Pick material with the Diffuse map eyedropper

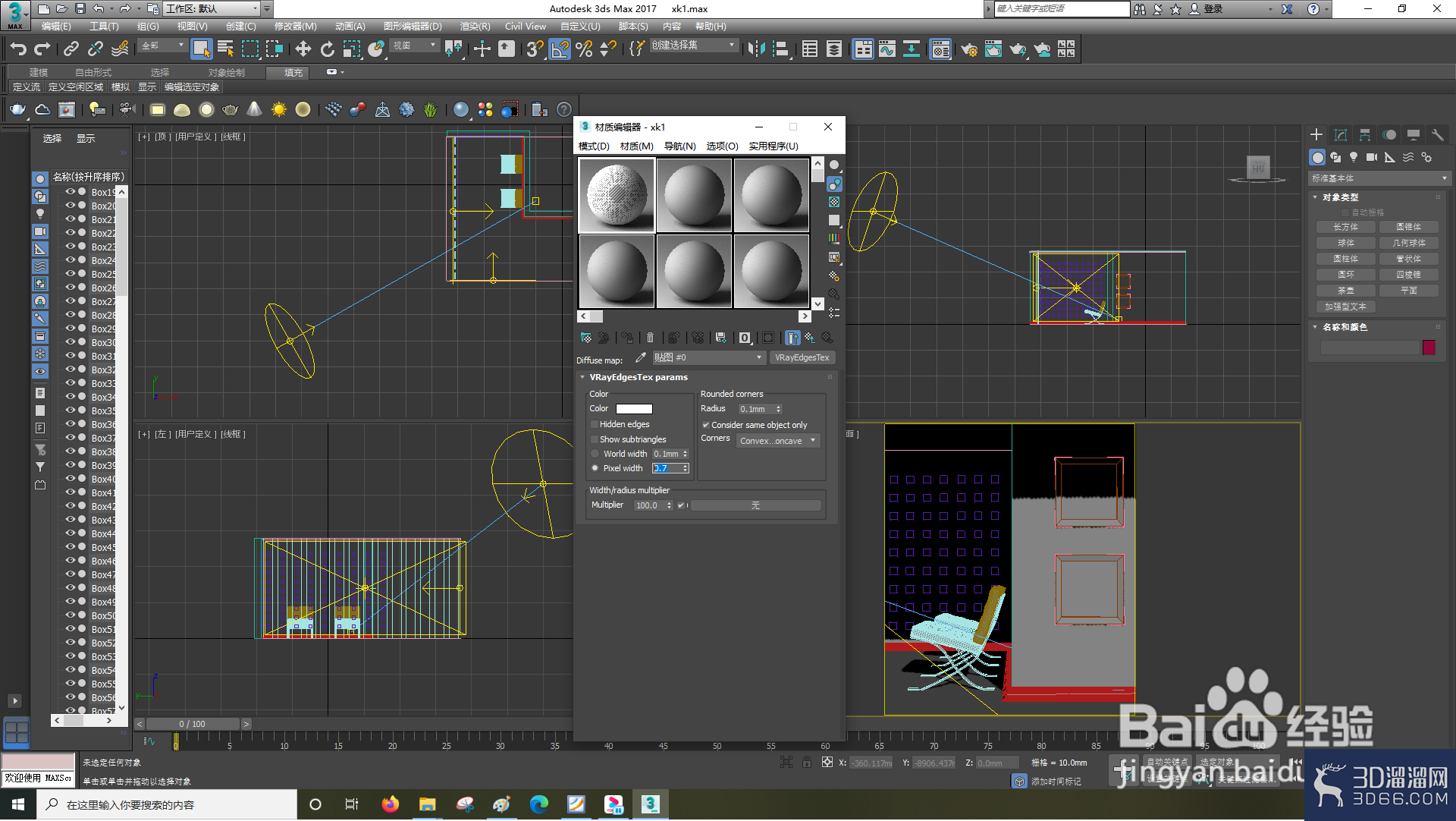tap(641, 357)
